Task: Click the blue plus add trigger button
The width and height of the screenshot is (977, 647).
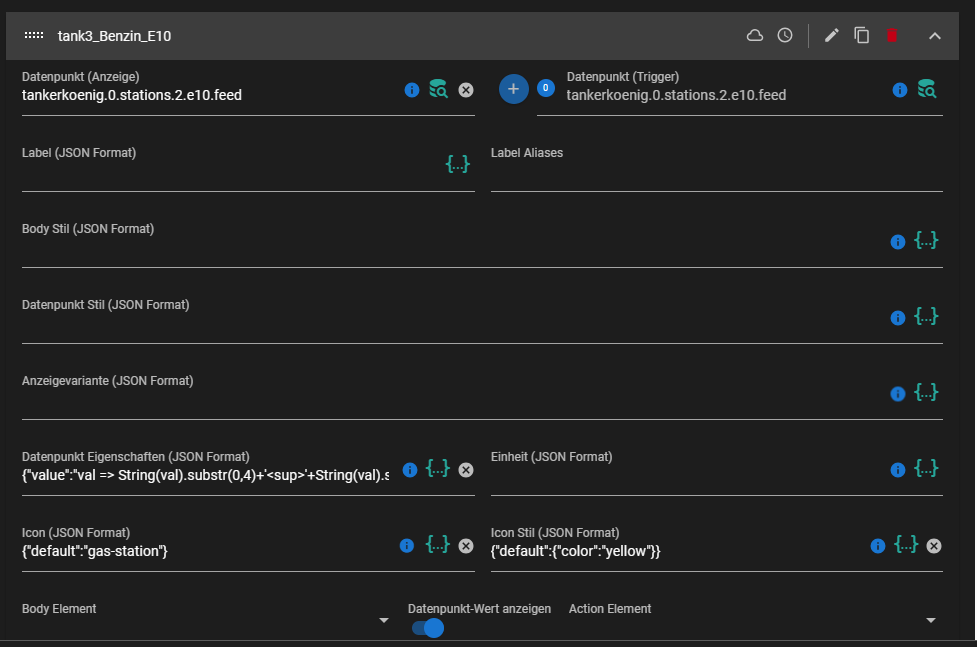Action: click(513, 89)
